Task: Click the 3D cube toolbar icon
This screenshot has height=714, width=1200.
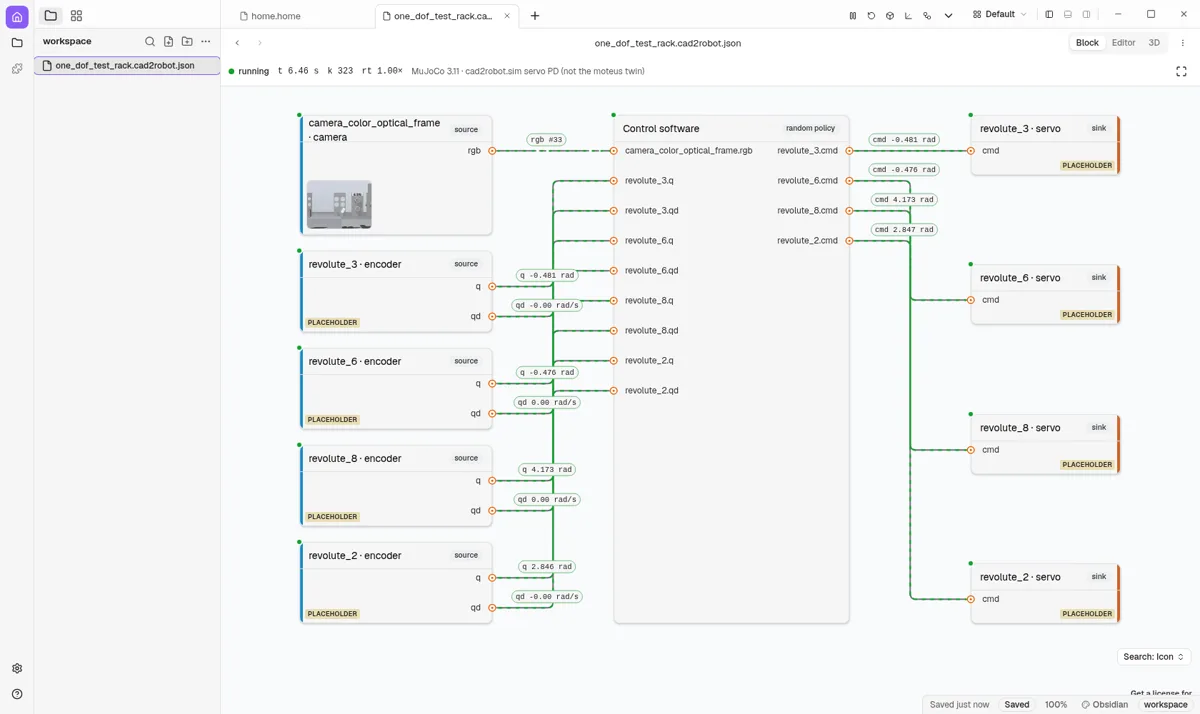Action: [x=890, y=16]
